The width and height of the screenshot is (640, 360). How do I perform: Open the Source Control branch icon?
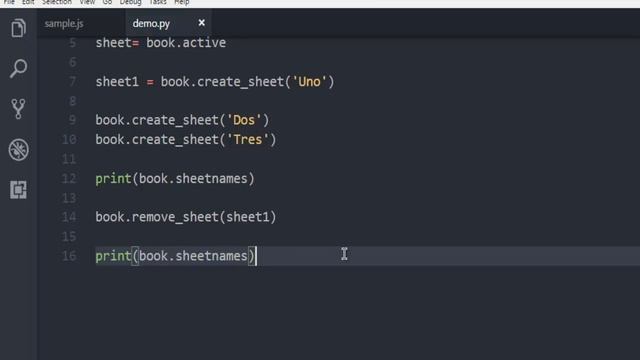(18, 109)
